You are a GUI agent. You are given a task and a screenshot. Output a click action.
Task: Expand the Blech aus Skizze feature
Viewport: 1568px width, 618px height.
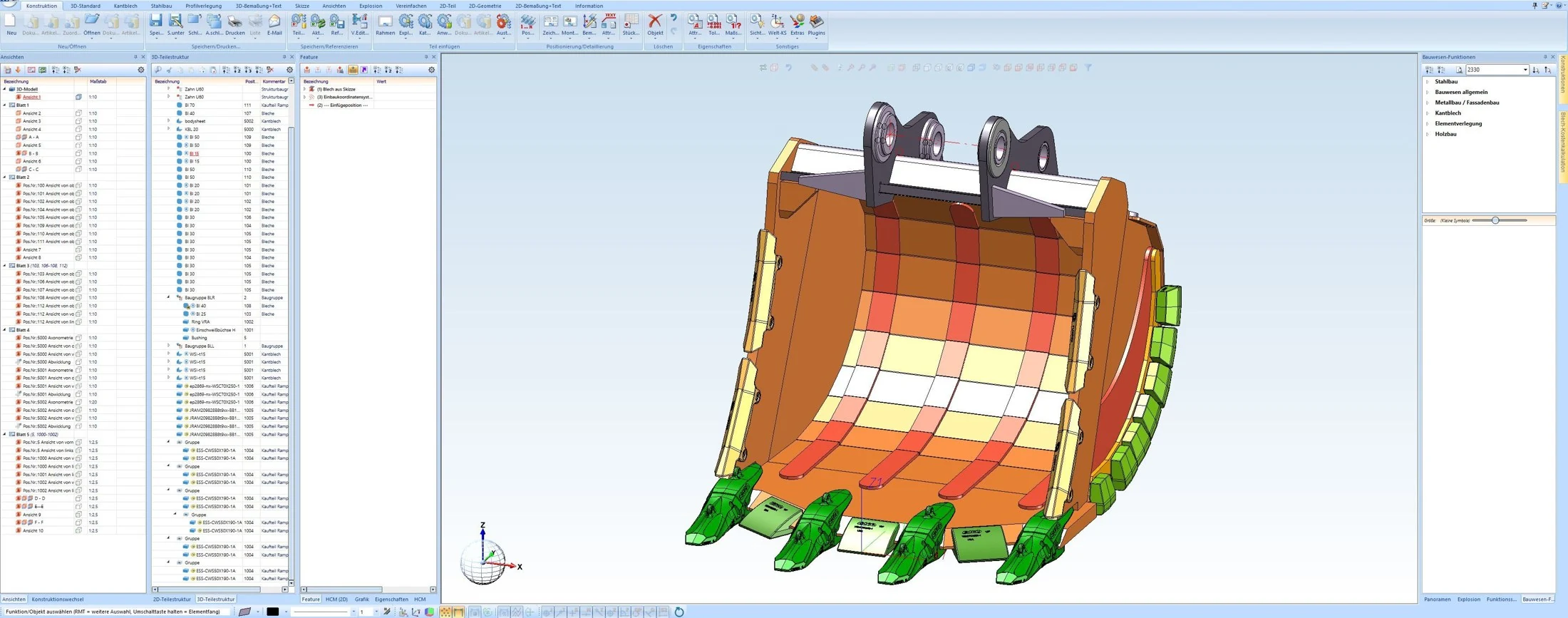(x=305, y=89)
